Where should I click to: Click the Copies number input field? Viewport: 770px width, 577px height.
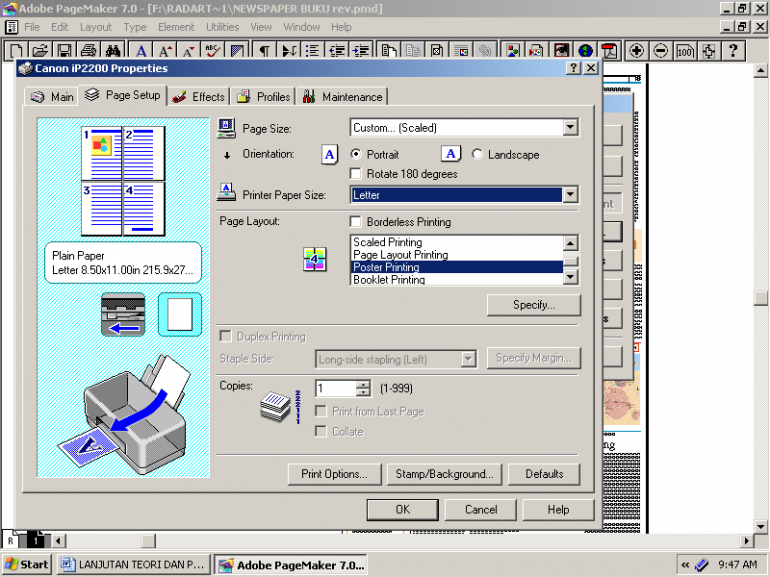coord(335,388)
